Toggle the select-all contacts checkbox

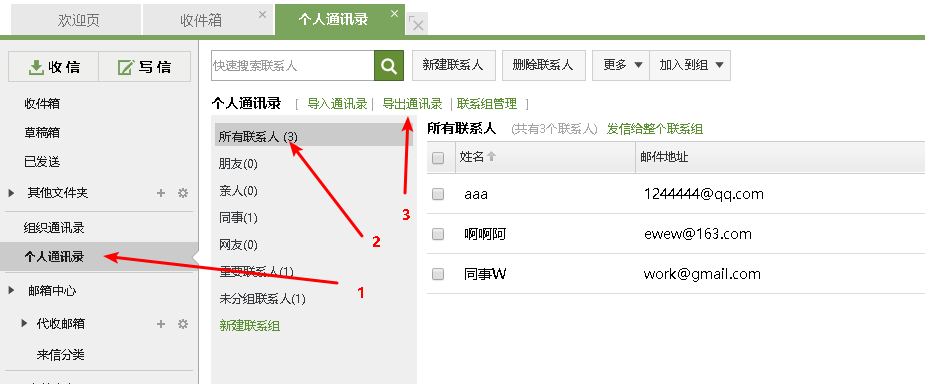pyautogui.click(x=438, y=157)
